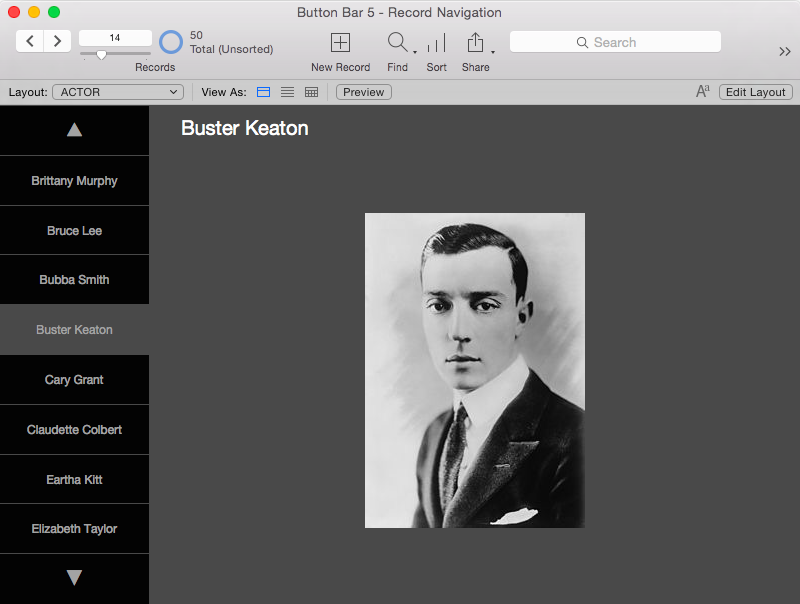Screen dimensions: 800x604
Task: Select the Cary Grant record in the sidebar
Action: (74, 379)
